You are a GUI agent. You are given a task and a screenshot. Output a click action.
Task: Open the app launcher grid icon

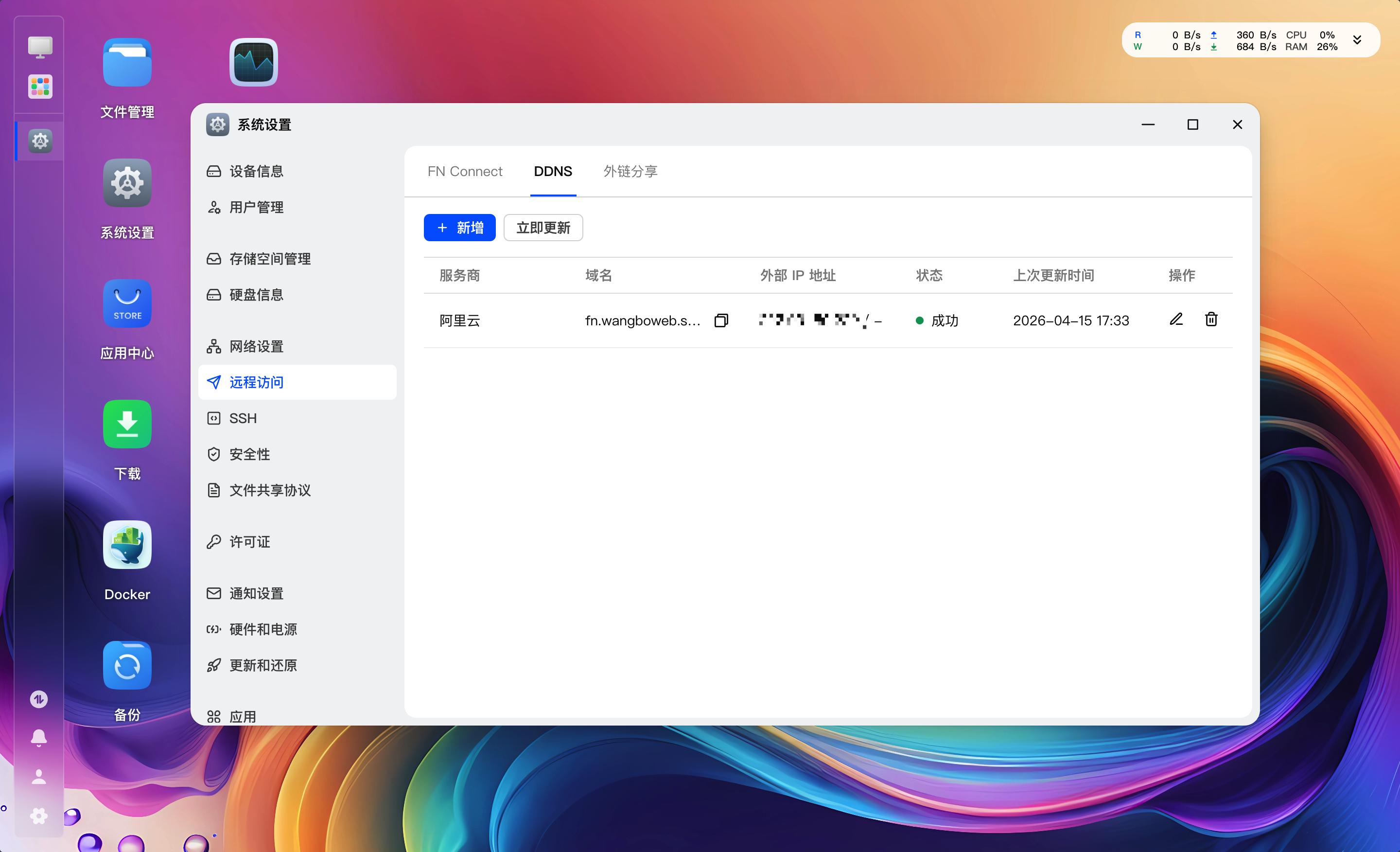pyautogui.click(x=40, y=87)
